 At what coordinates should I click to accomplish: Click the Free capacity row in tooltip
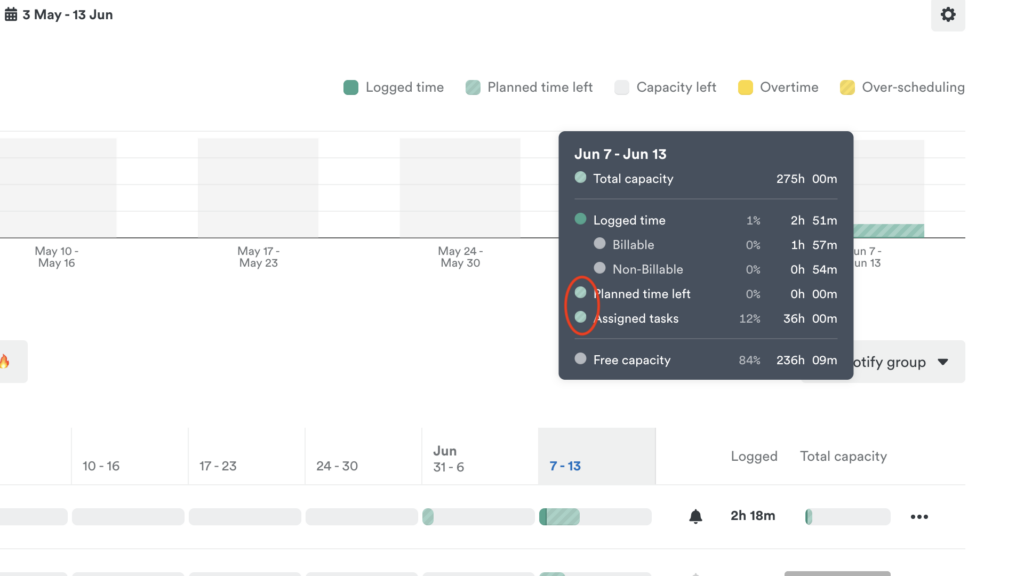coord(705,360)
